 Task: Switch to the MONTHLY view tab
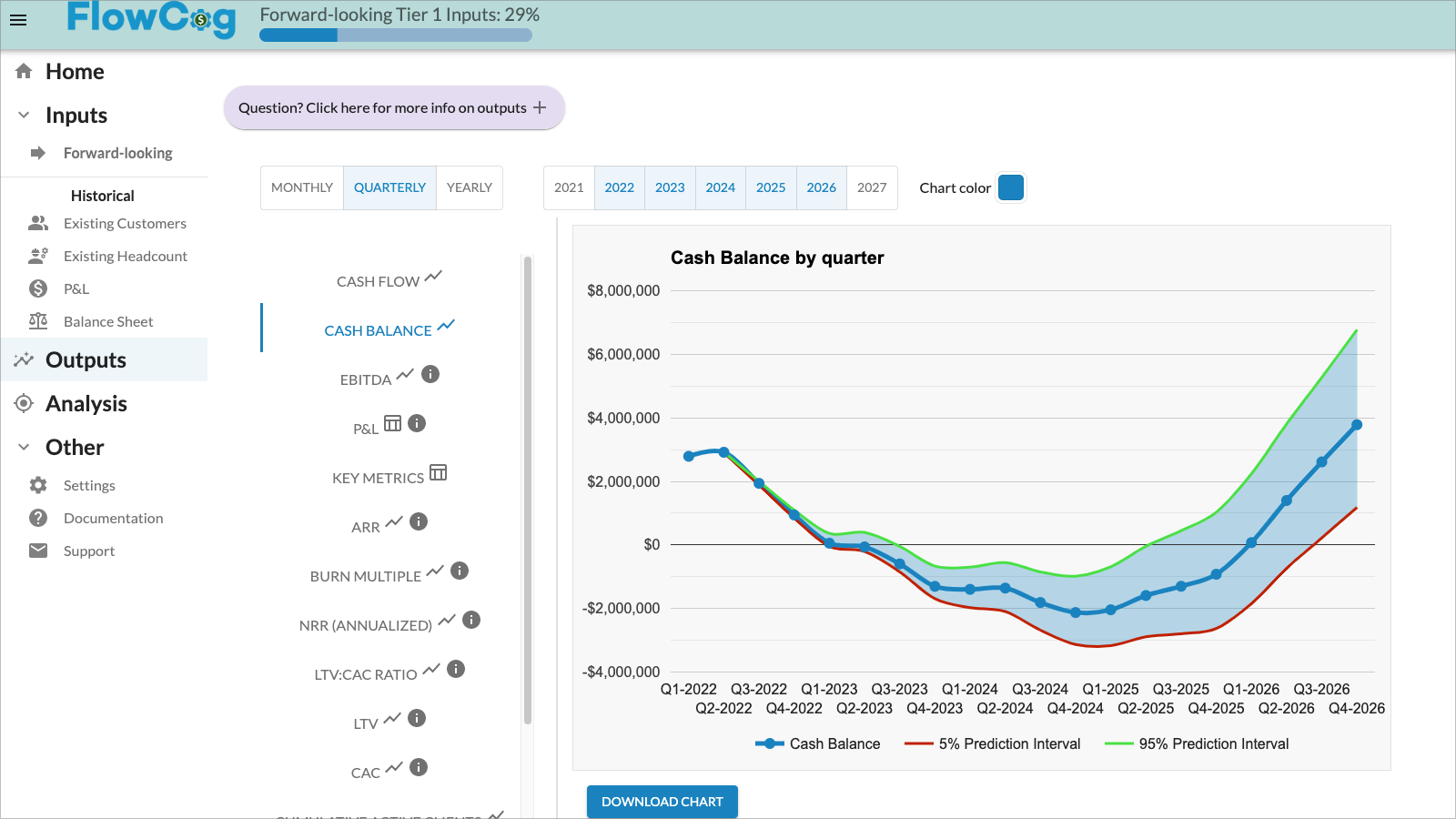pyautogui.click(x=301, y=187)
